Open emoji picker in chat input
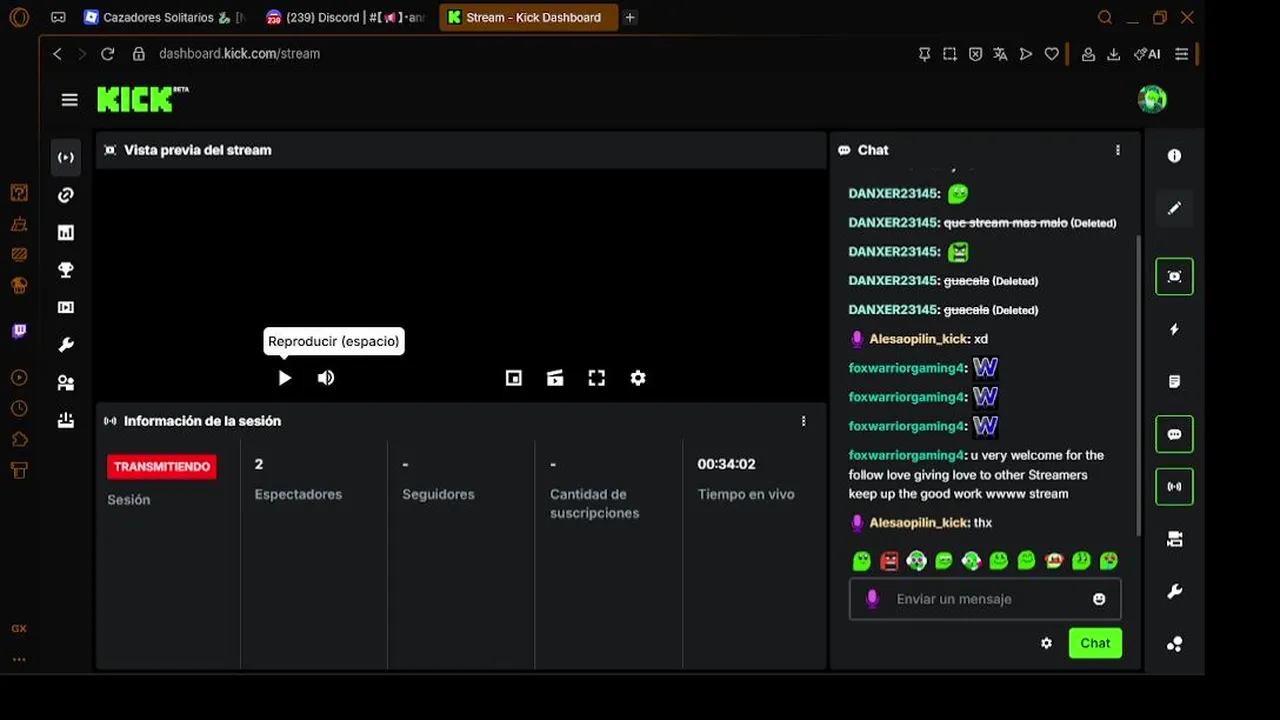 pos(1099,599)
